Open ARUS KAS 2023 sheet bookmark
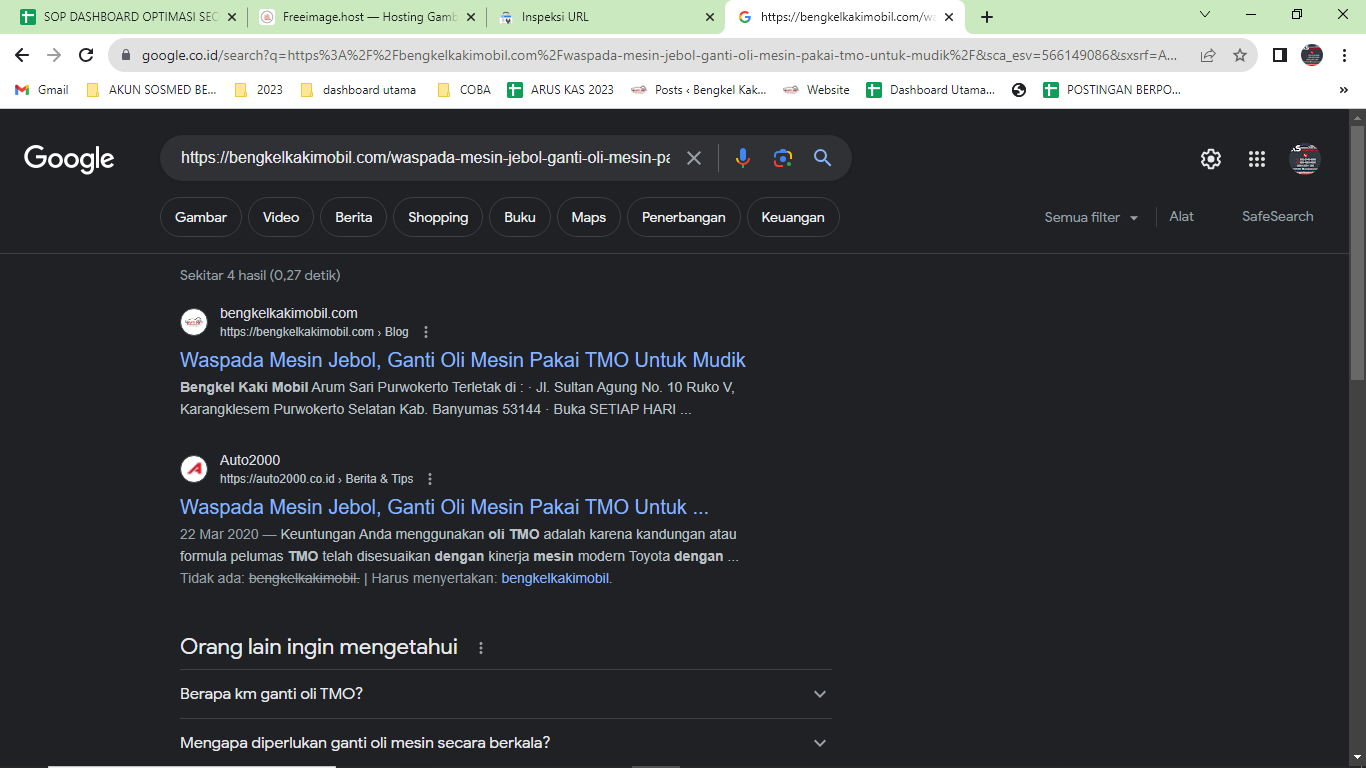The height and width of the screenshot is (768, 1366). pyautogui.click(x=561, y=90)
